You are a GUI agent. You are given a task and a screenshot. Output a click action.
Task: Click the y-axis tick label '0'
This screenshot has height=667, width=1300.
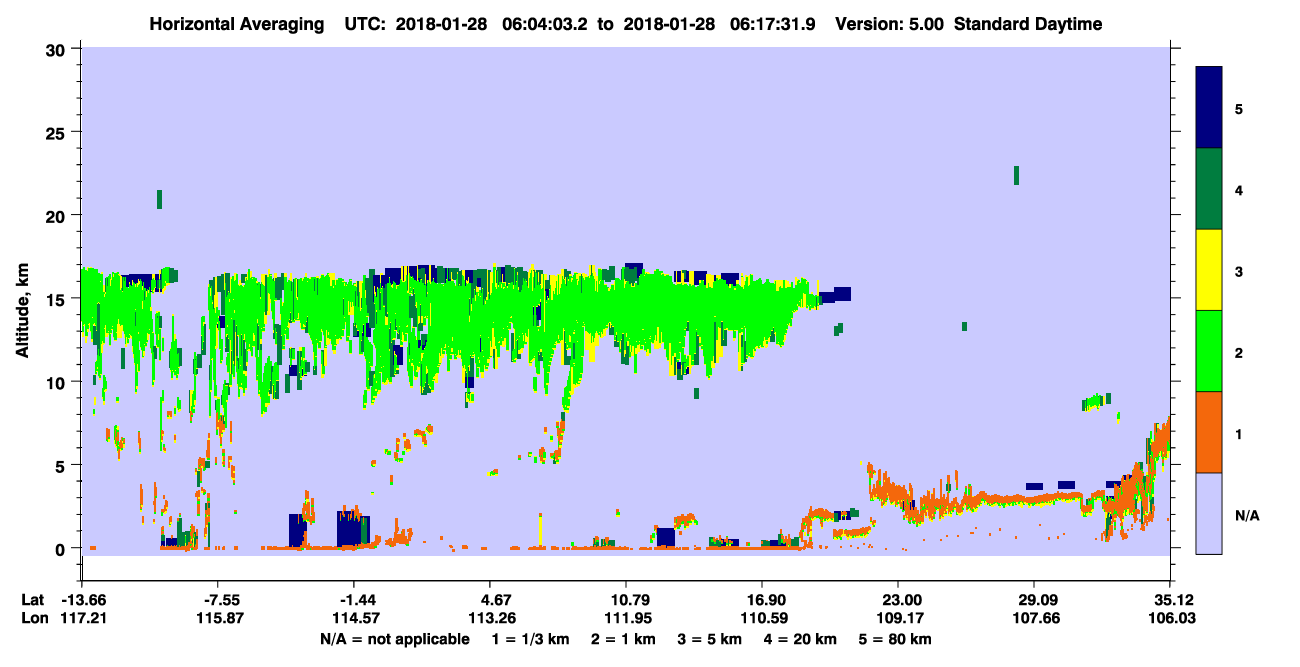click(x=62, y=548)
